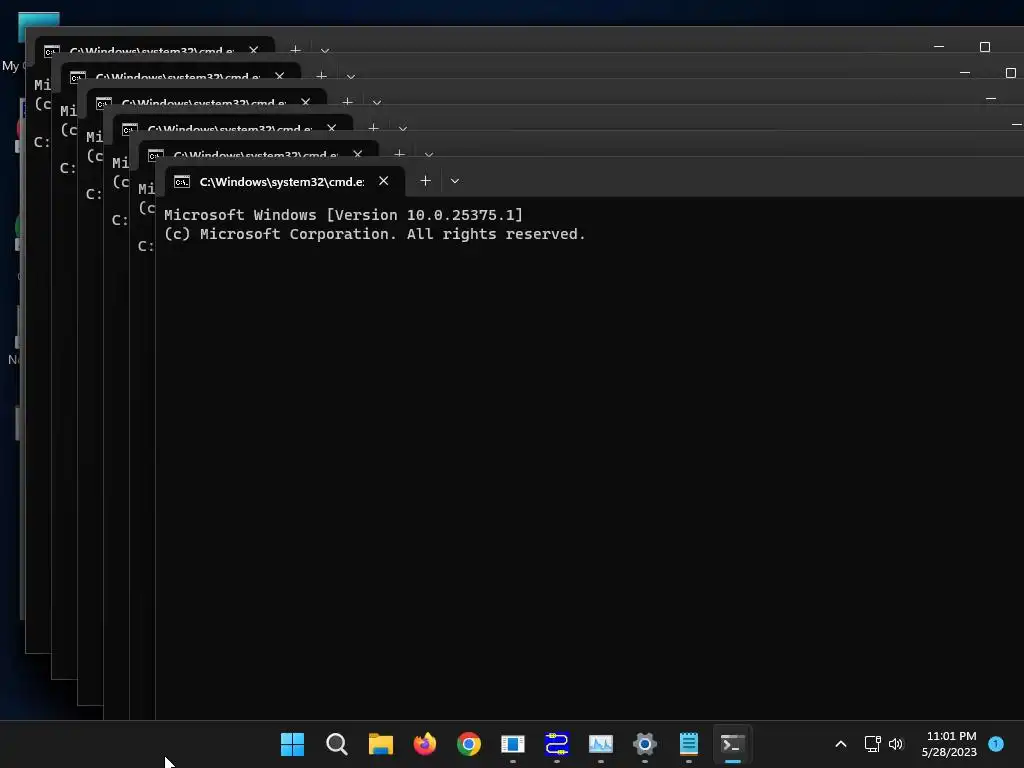Open the Windows Start menu
This screenshot has height=768, width=1024.
[x=293, y=744]
